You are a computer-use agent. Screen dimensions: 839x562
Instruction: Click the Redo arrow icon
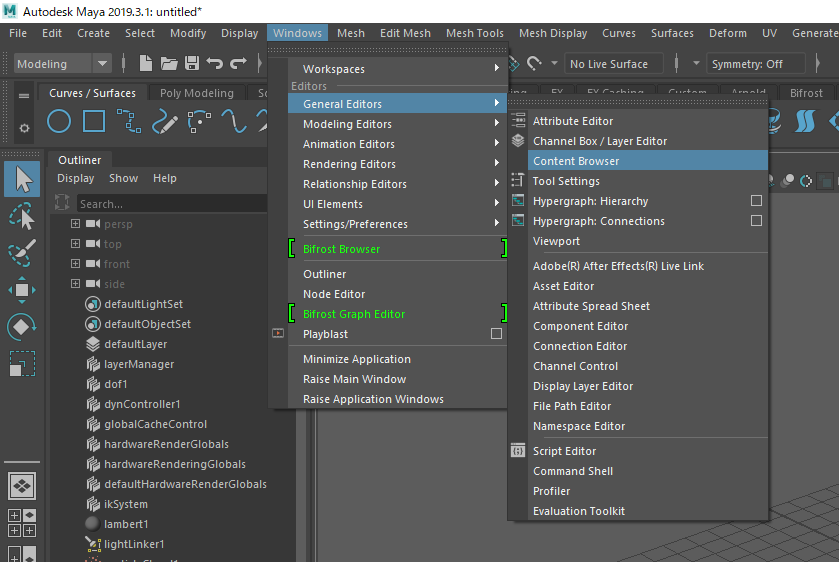click(238, 64)
